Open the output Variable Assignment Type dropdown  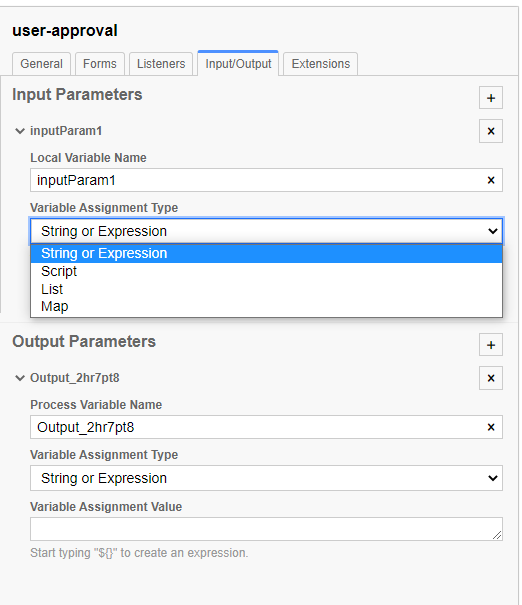(266, 478)
